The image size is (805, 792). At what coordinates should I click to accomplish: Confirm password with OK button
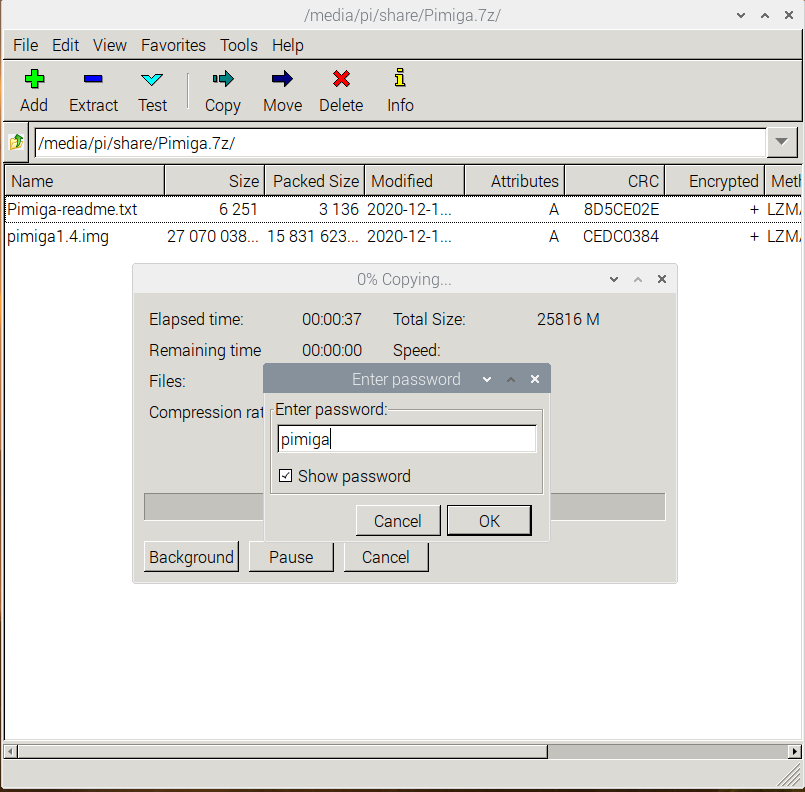(489, 520)
